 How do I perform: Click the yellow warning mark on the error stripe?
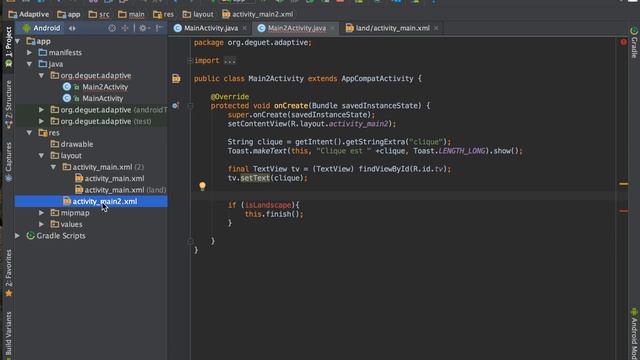tap(624, 184)
